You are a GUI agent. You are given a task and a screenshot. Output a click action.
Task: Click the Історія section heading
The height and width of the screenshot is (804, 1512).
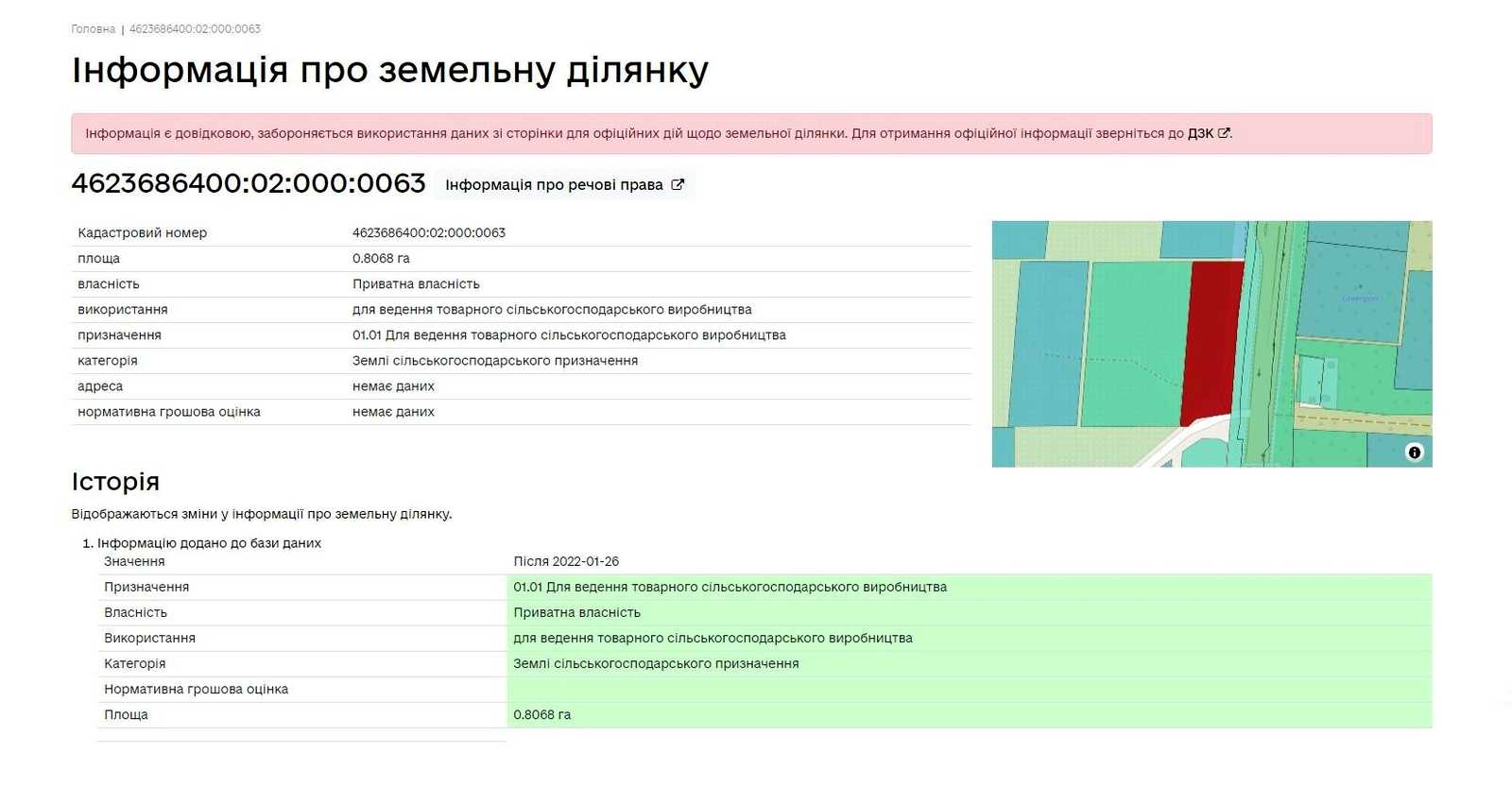tap(115, 482)
